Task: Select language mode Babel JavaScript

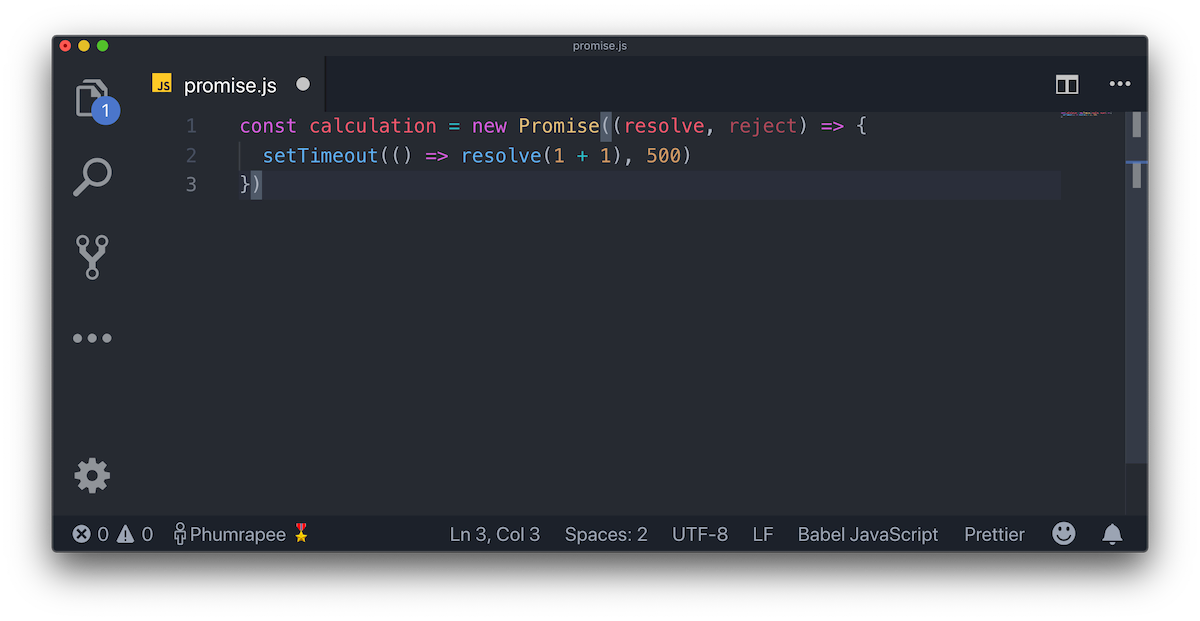Action: coord(868,534)
